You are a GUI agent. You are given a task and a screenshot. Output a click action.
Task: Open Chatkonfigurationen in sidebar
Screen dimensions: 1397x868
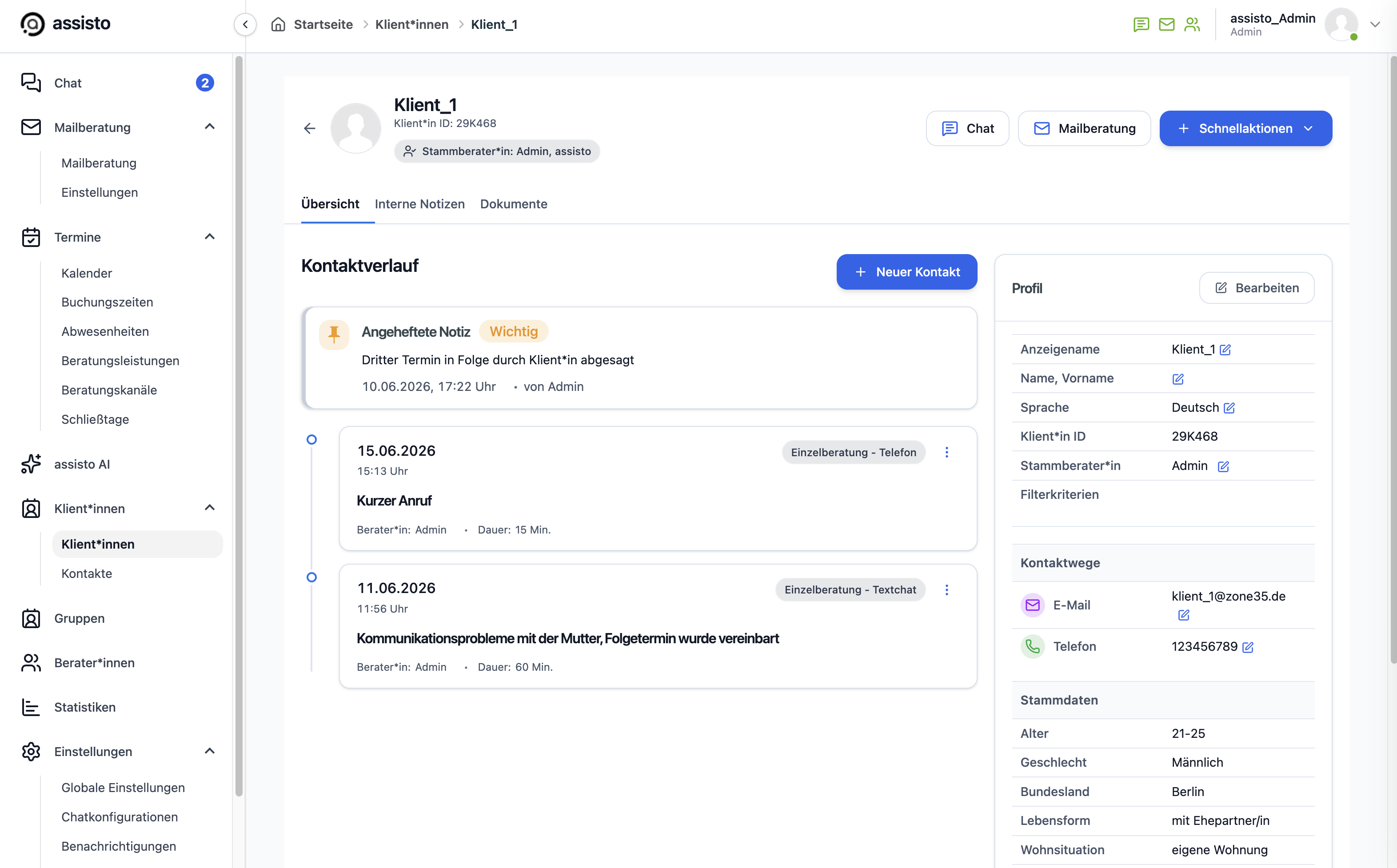(120, 817)
